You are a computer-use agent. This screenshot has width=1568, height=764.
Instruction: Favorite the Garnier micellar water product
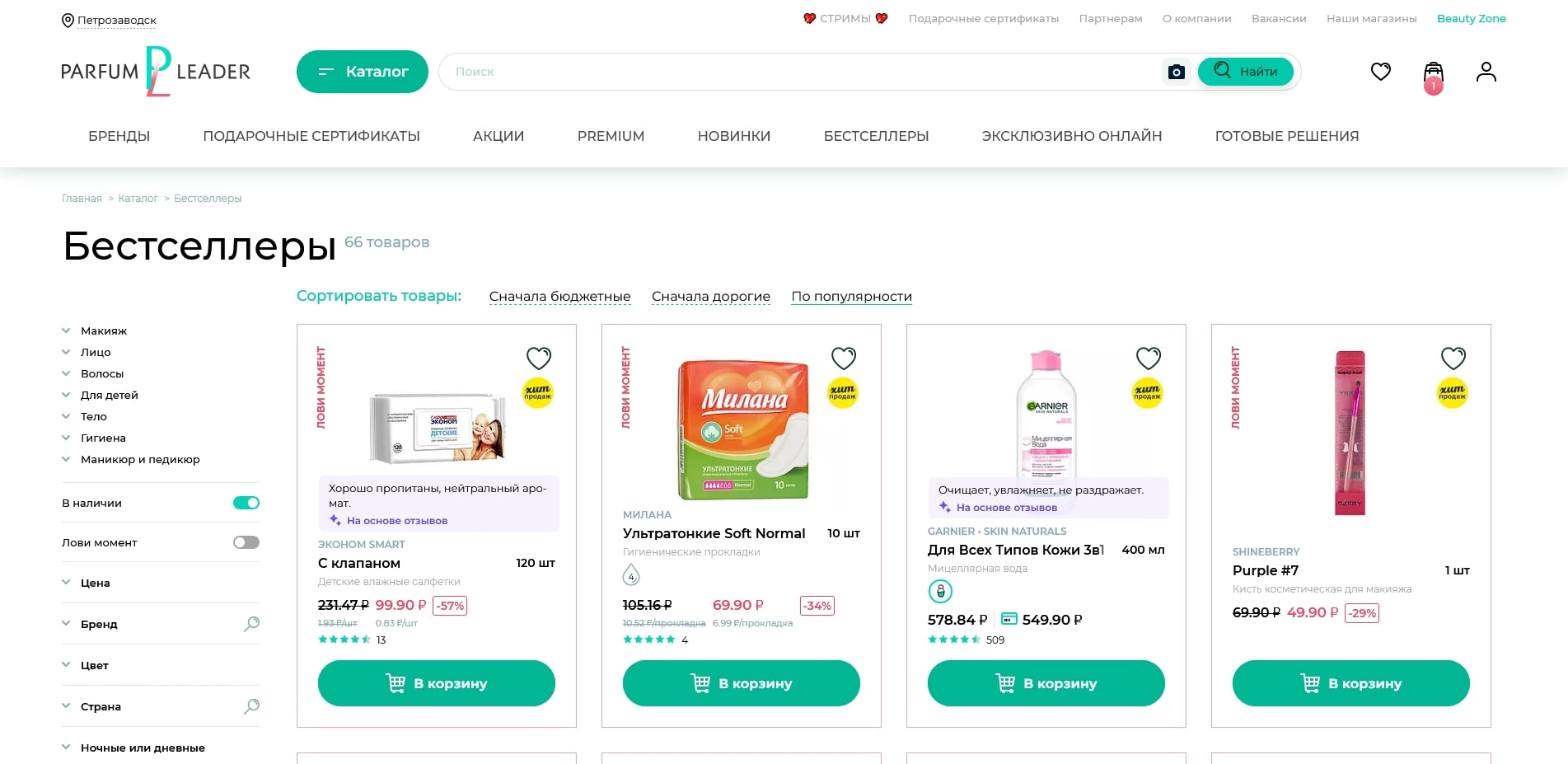(1148, 359)
